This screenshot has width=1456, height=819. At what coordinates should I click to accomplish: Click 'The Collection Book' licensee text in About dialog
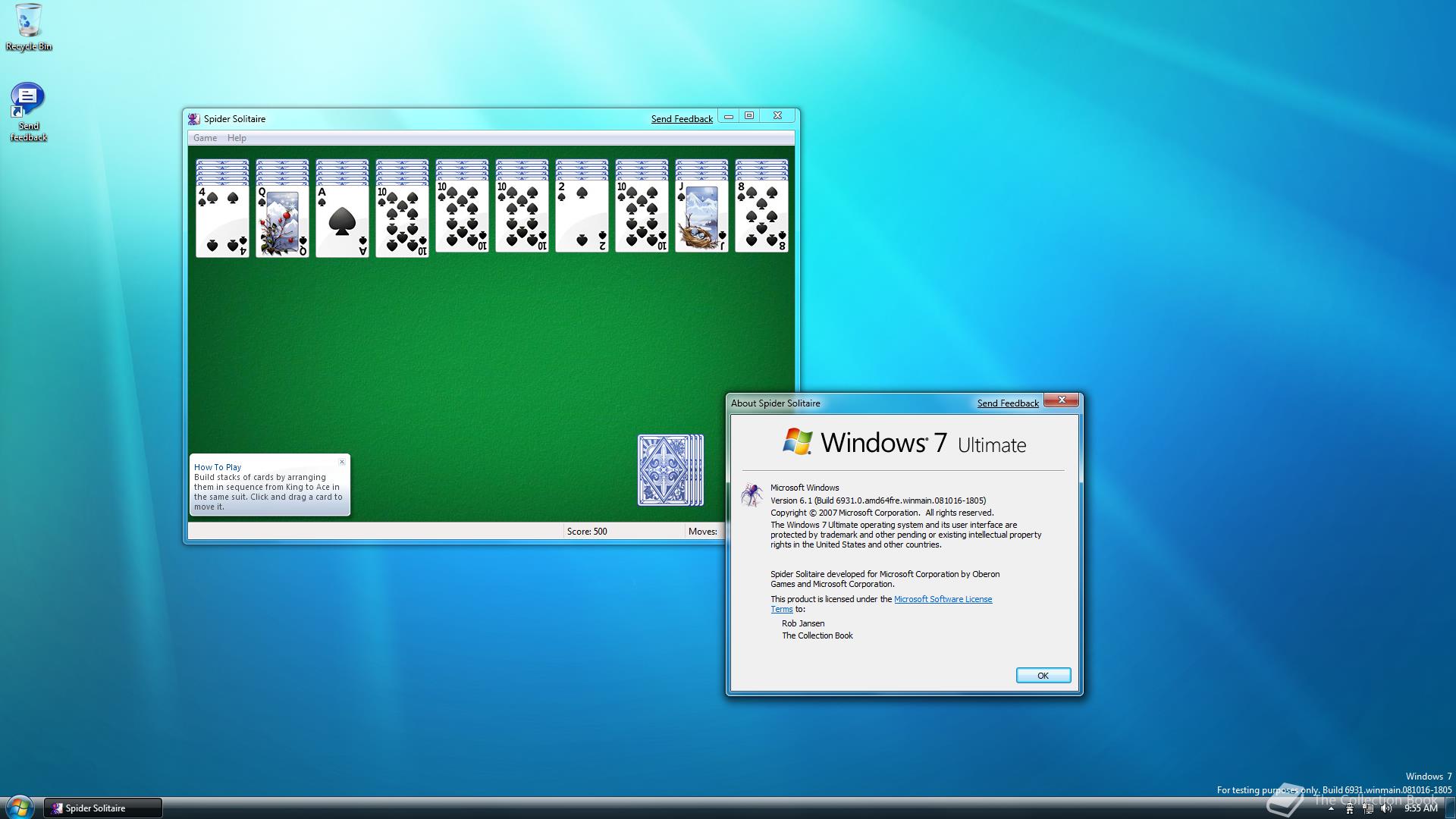817,635
